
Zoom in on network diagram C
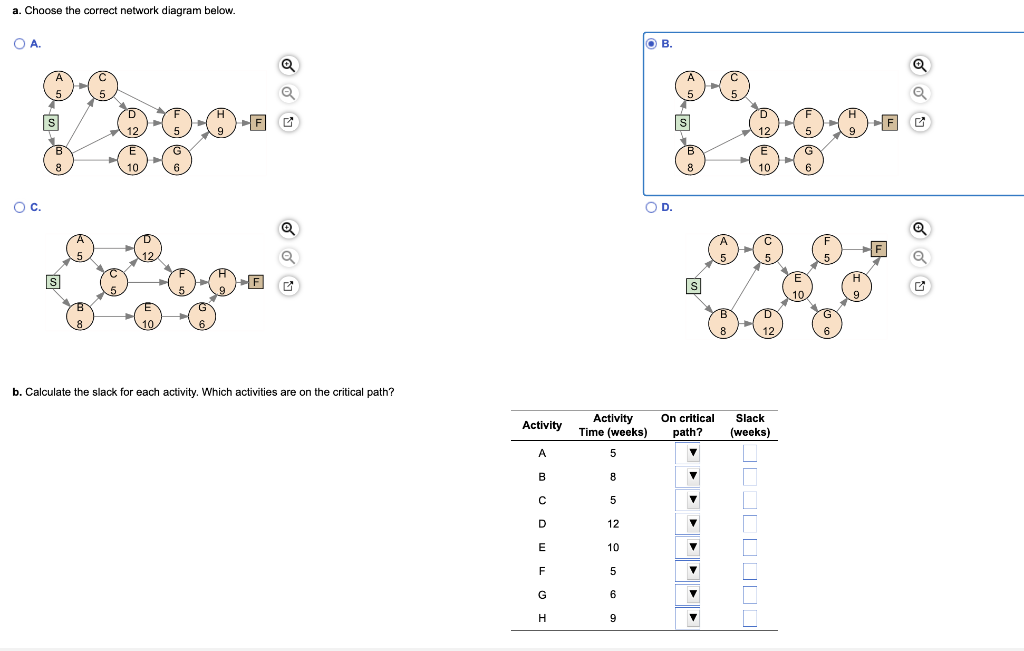[x=289, y=229]
